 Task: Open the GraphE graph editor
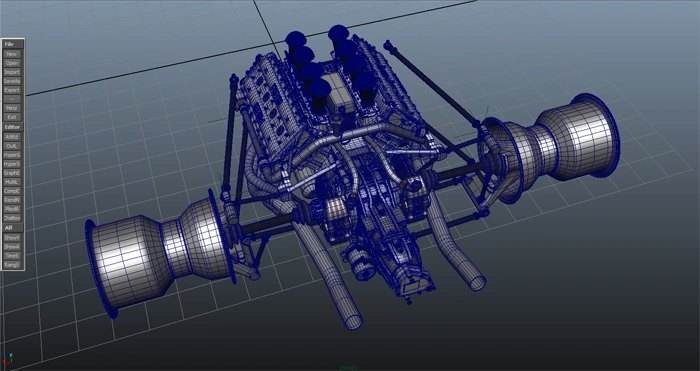coord(12,173)
